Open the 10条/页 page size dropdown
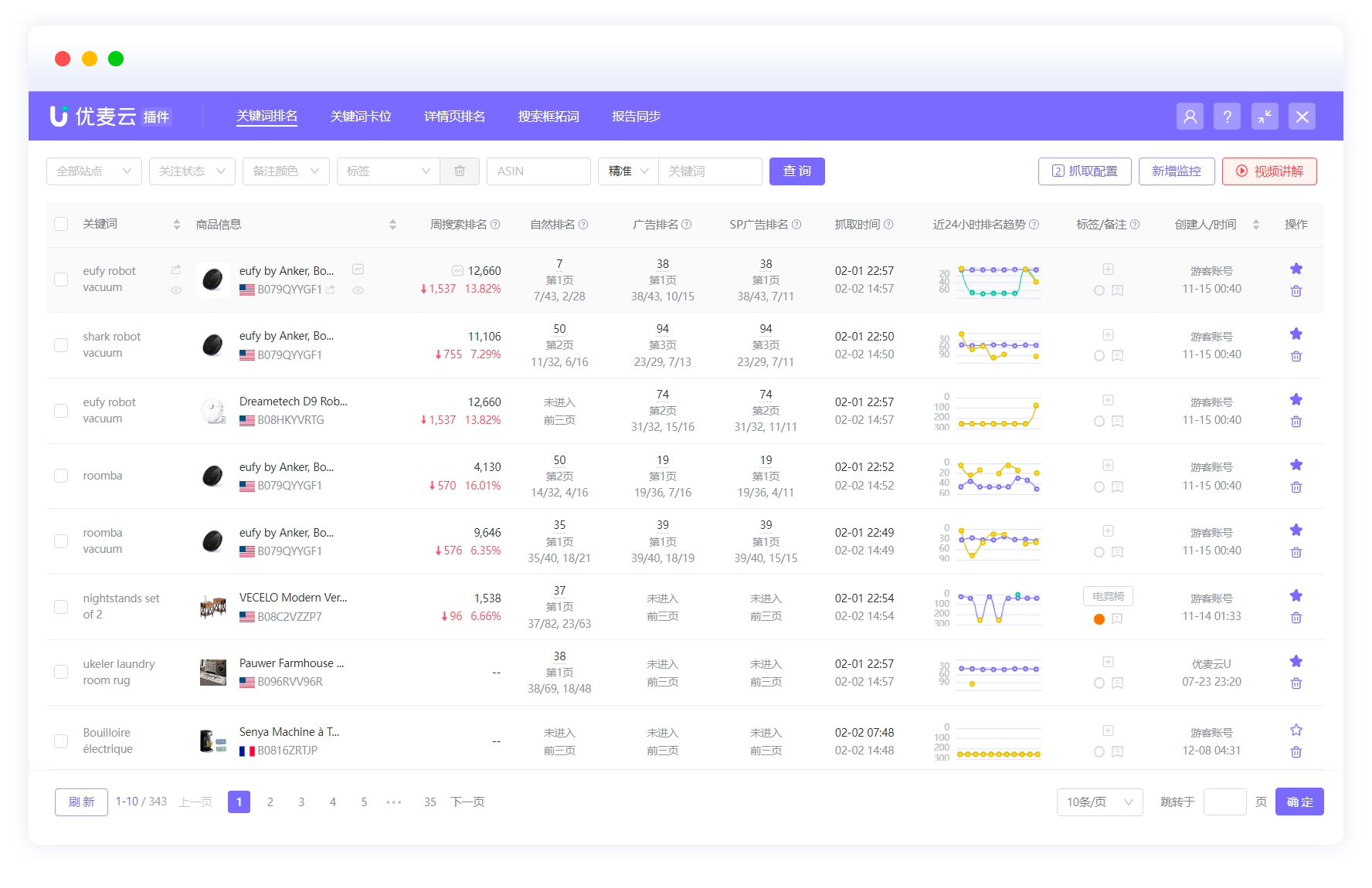1372x888 pixels. tap(1099, 802)
